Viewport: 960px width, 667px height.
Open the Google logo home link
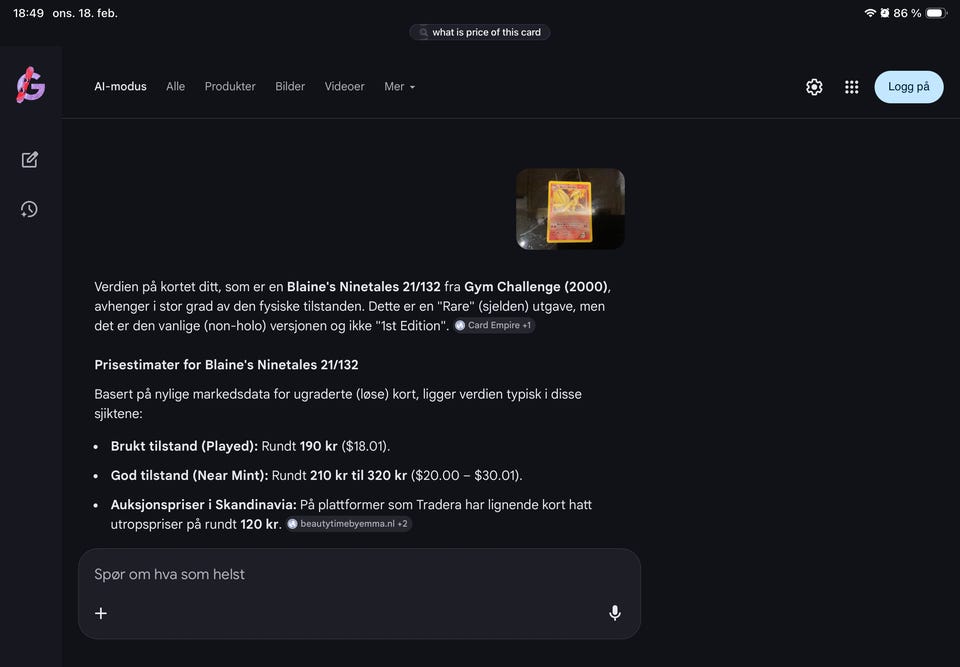coord(31,85)
